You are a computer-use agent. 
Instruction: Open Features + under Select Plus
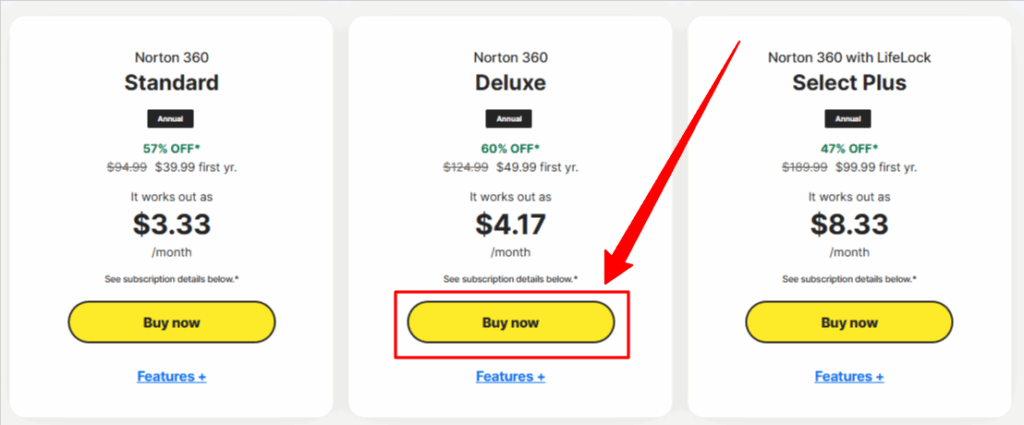(x=849, y=377)
